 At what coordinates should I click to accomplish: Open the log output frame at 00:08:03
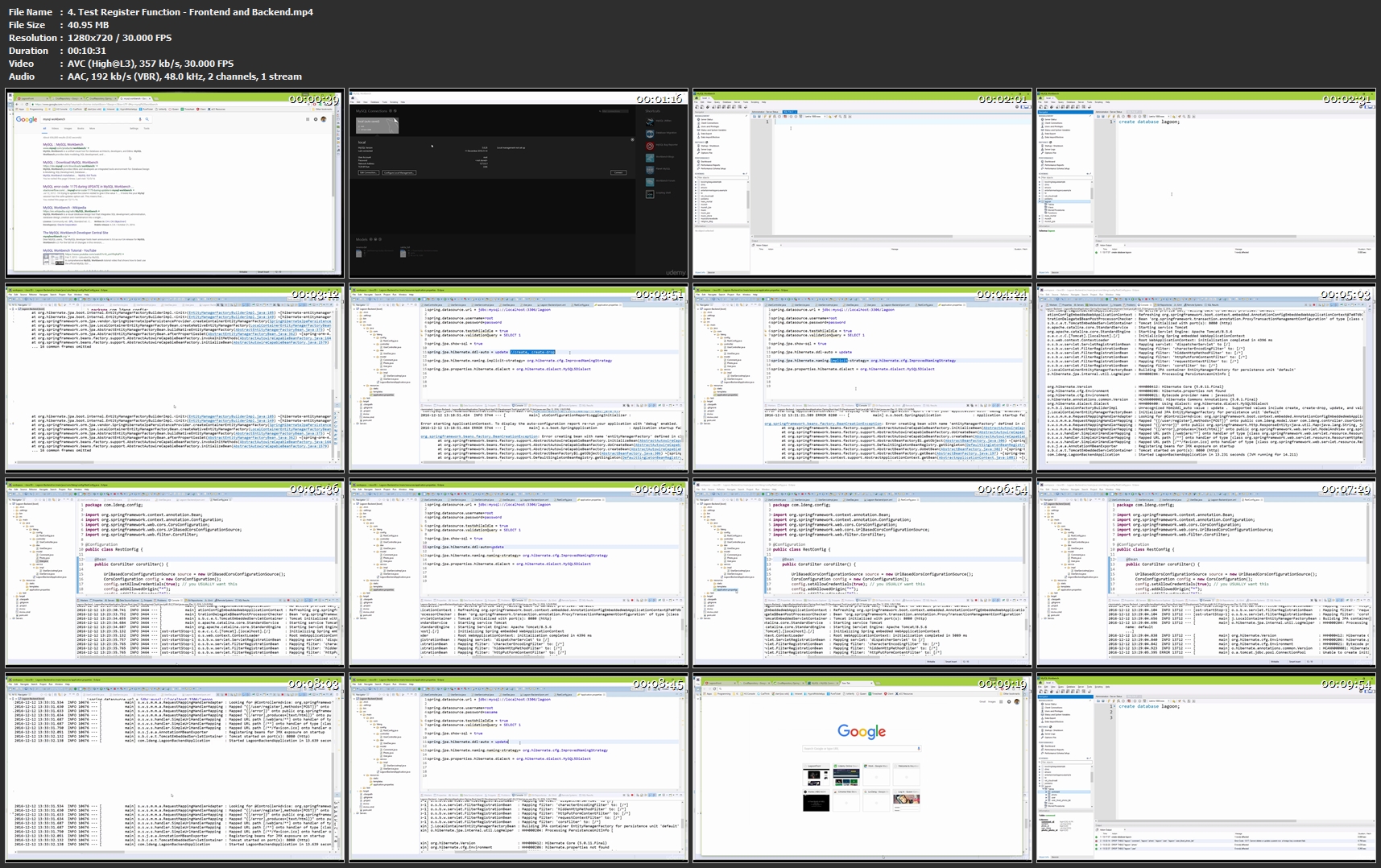[175, 768]
